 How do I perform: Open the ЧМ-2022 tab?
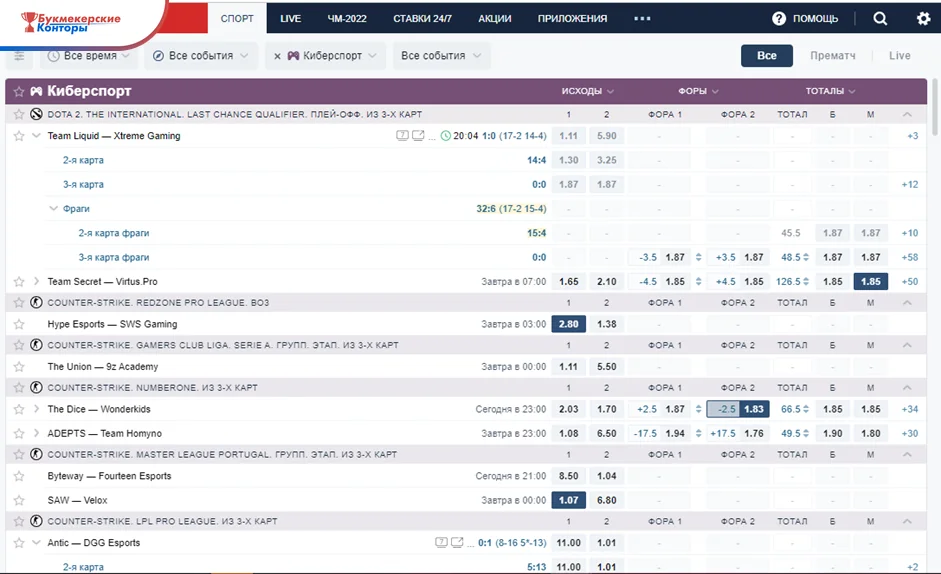[347, 19]
